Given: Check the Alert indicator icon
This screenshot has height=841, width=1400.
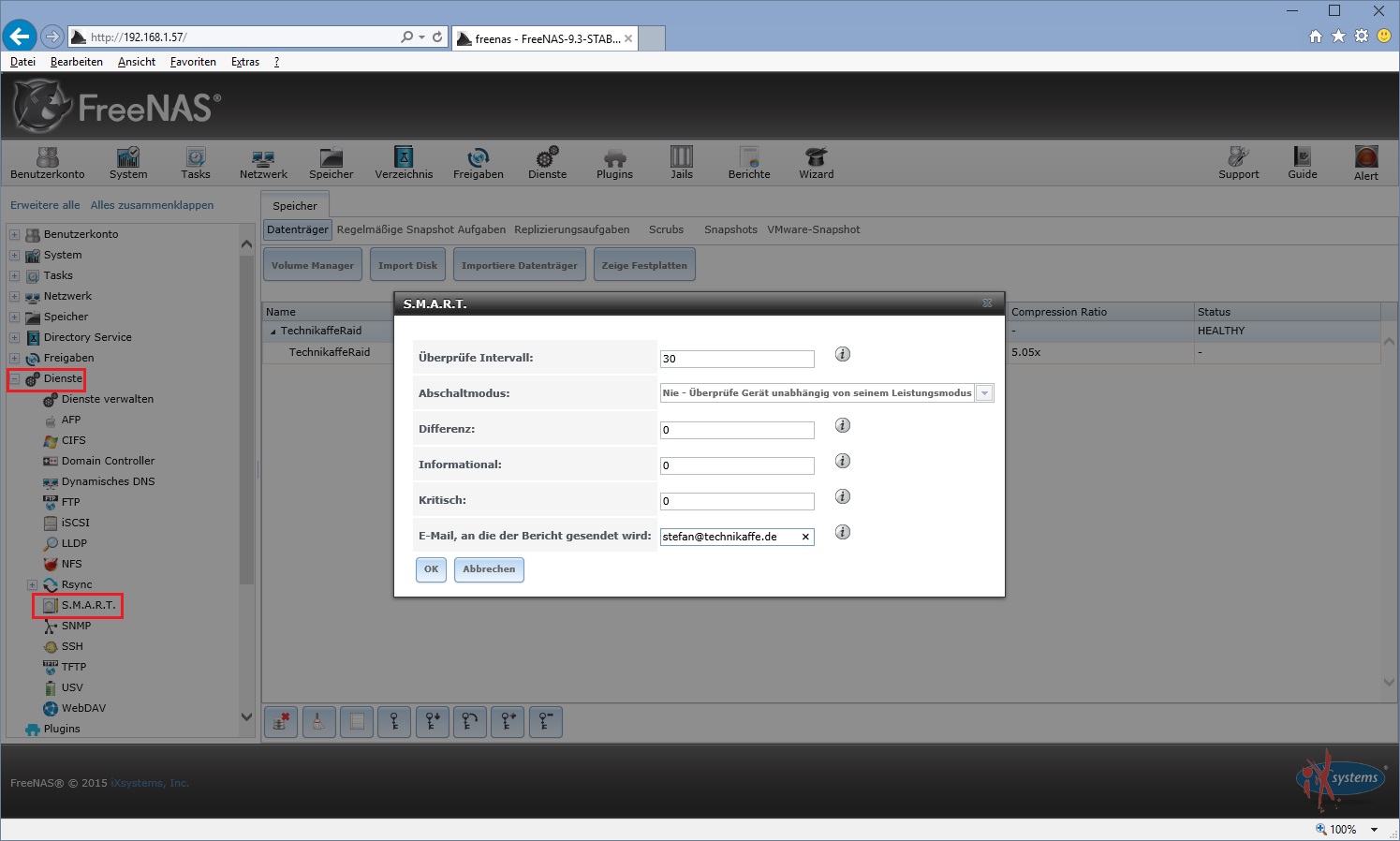Looking at the screenshot, I should pos(1366,163).
